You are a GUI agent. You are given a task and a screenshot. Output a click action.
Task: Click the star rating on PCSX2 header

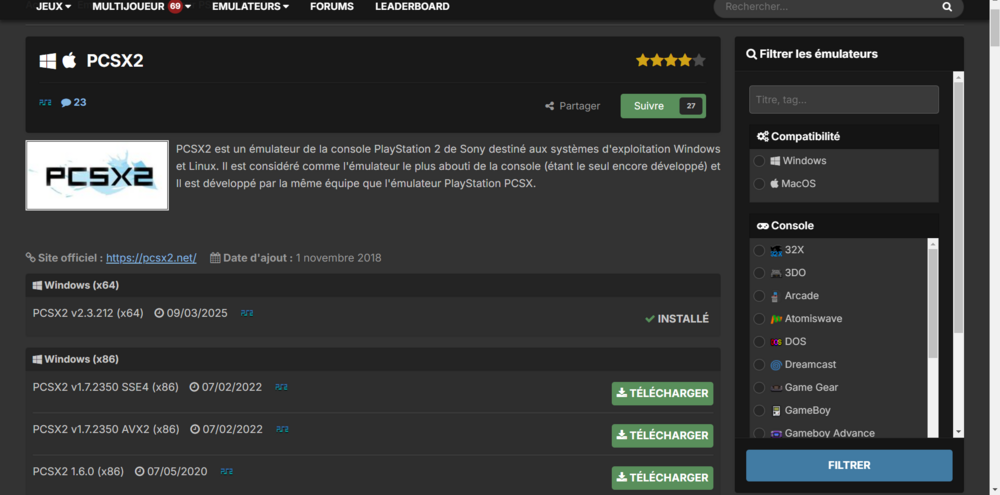pyautogui.click(x=670, y=61)
